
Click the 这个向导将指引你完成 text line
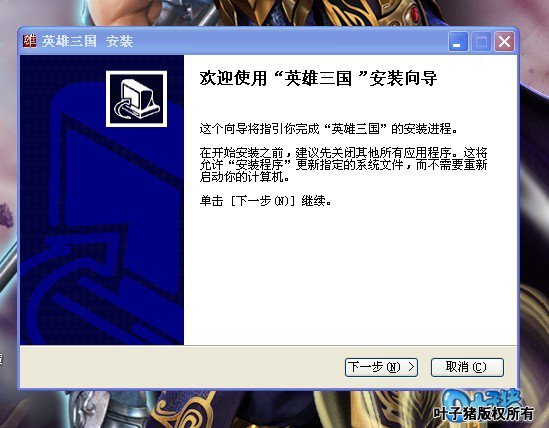click(x=328, y=129)
